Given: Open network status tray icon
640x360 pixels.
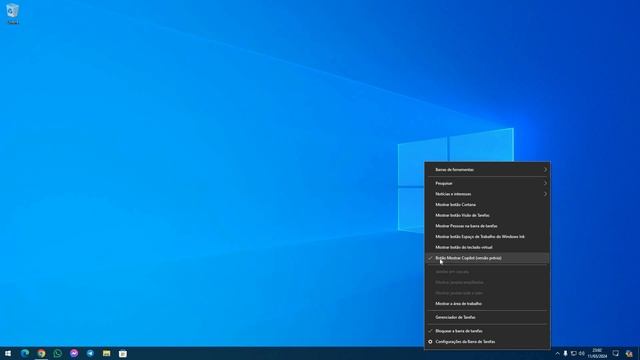Looking at the screenshot, I should point(573,353).
